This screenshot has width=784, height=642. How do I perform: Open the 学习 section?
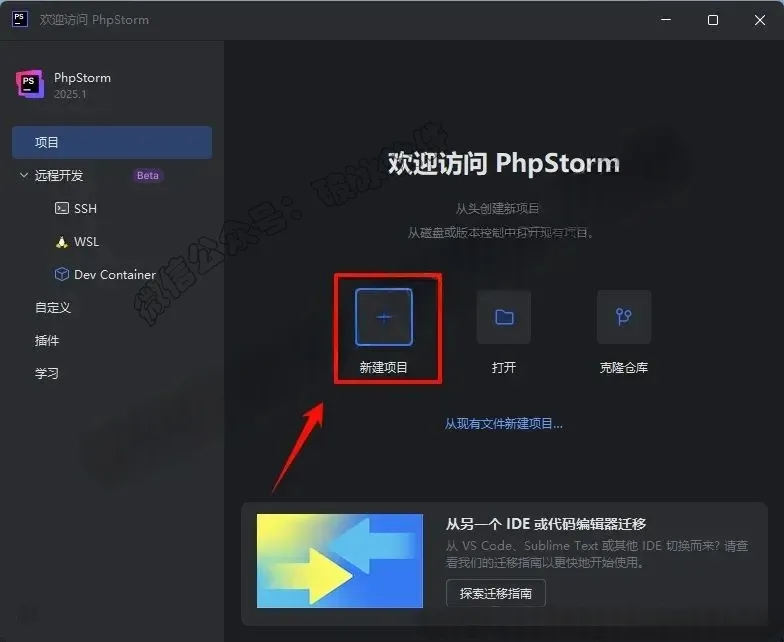pyautogui.click(x=46, y=374)
